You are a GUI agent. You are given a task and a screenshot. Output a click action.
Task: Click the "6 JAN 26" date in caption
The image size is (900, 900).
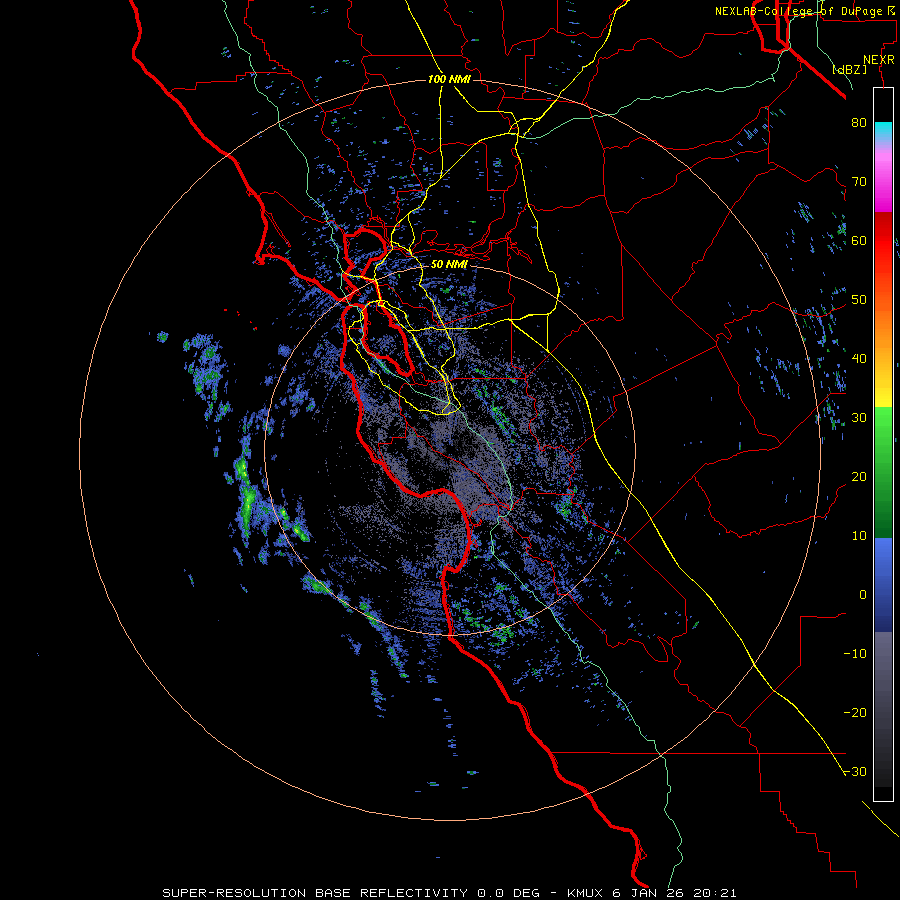(x=648, y=893)
